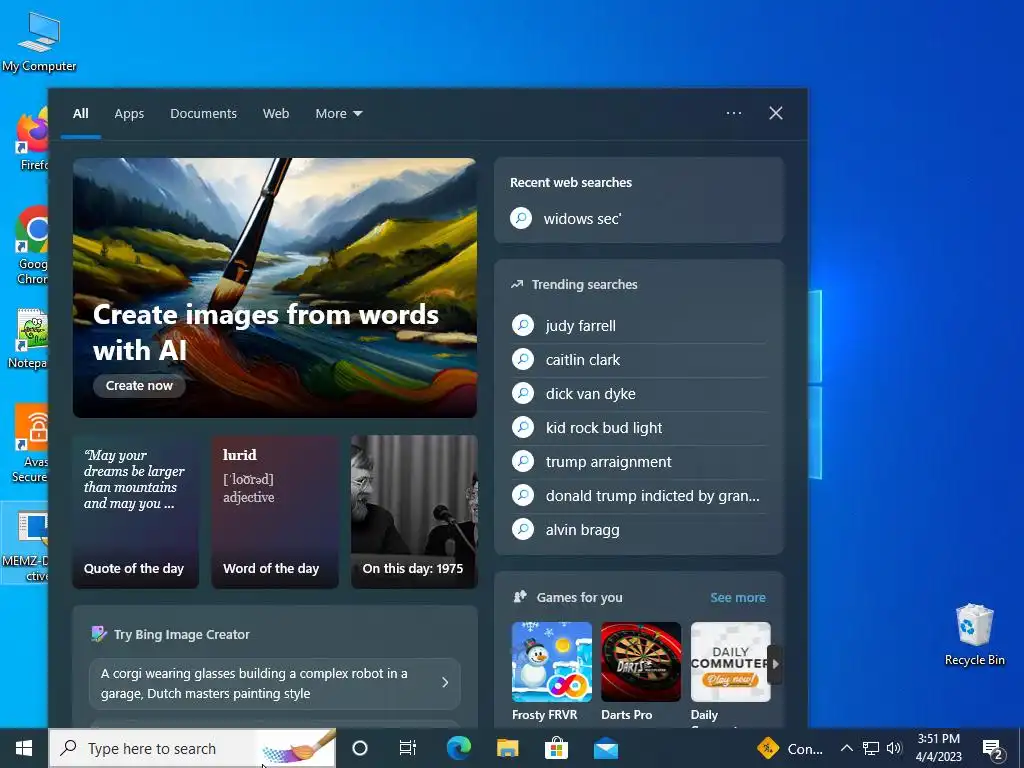Open the Create images with AI banner
Screen dimensions: 1024x768
(275, 287)
